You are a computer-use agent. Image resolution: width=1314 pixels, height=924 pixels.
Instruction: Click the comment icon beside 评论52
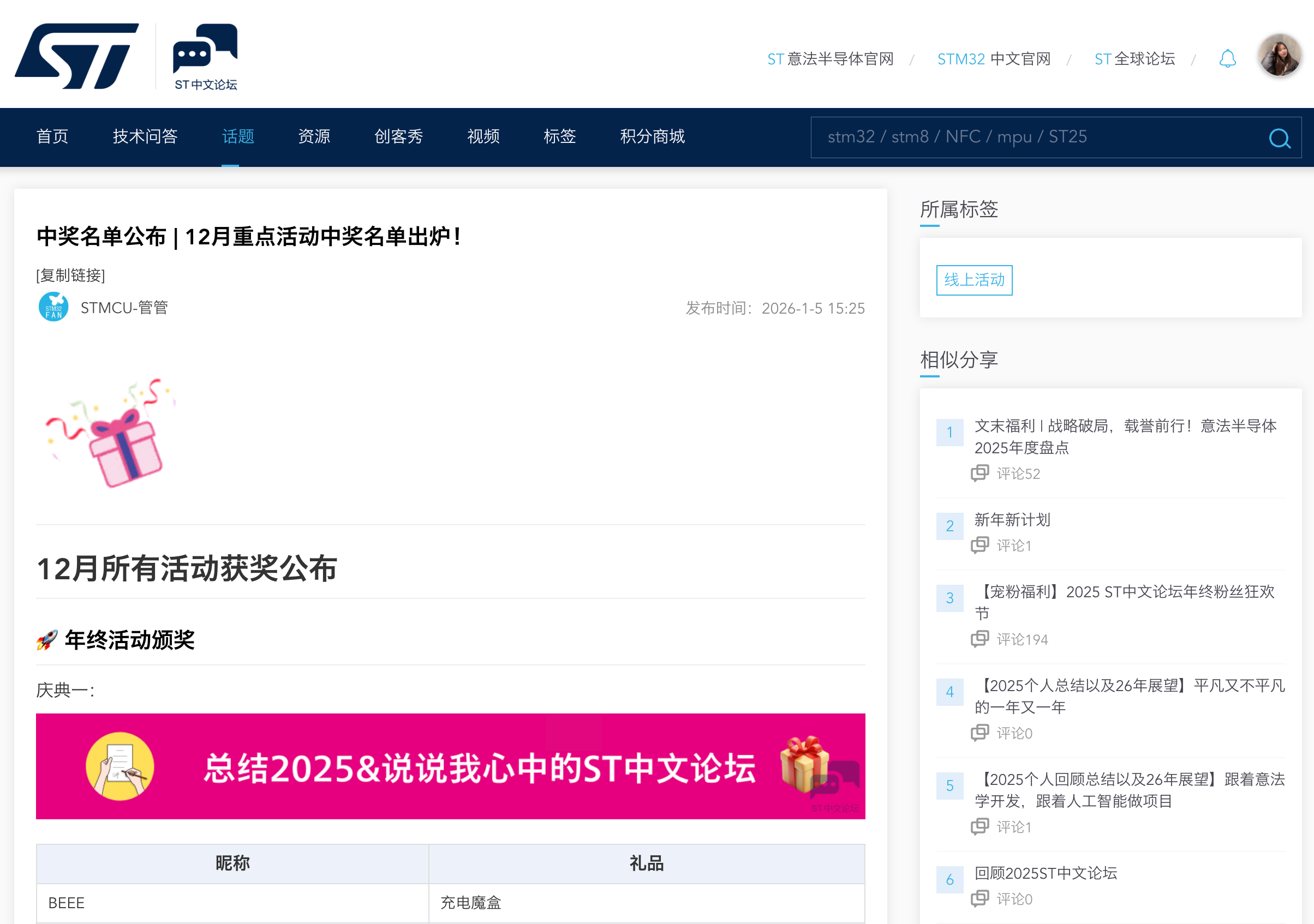(980, 473)
